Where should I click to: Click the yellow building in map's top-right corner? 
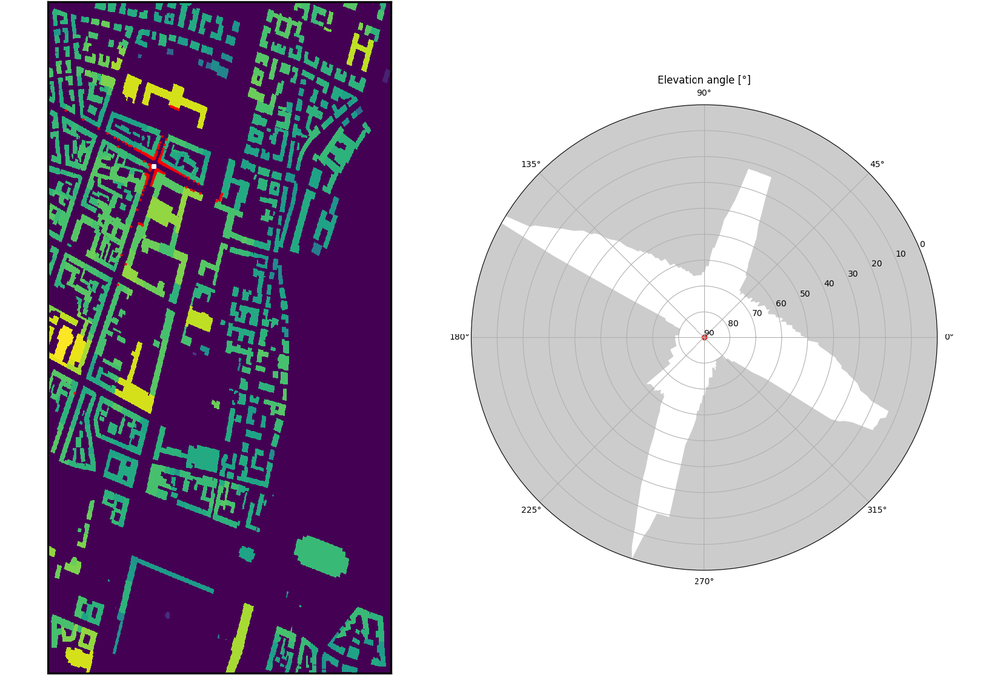(x=361, y=50)
